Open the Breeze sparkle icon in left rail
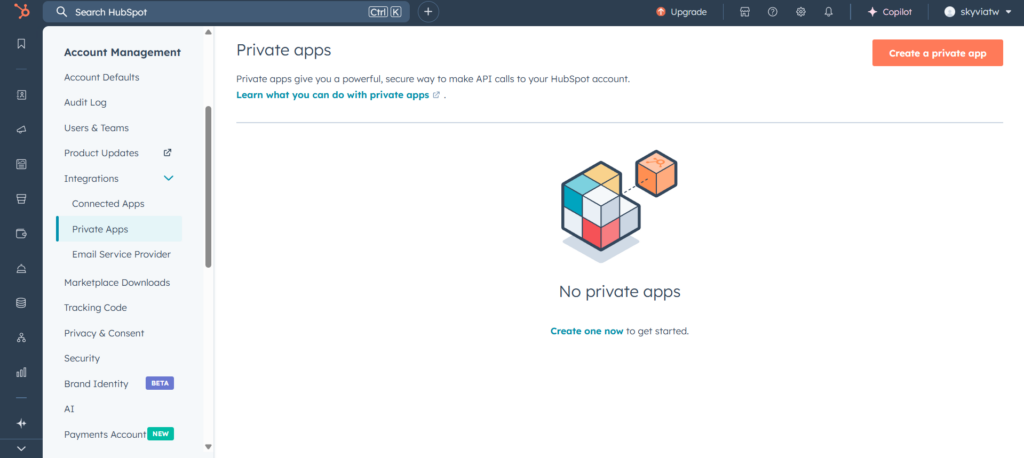Viewport: 1024px width, 458px height. (21, 423)
